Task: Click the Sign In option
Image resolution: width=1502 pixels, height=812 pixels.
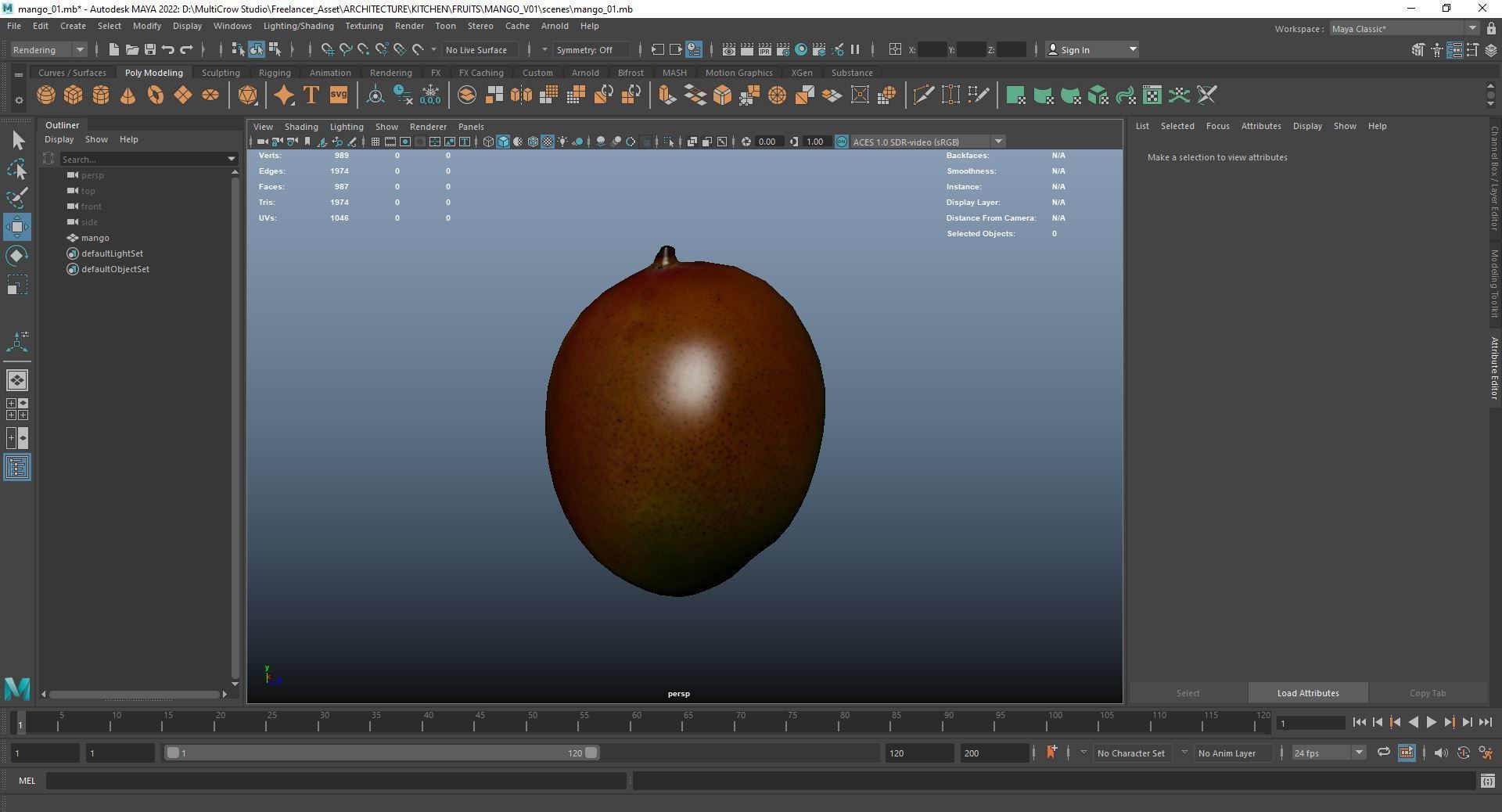Action: [x=1075, y=49]
